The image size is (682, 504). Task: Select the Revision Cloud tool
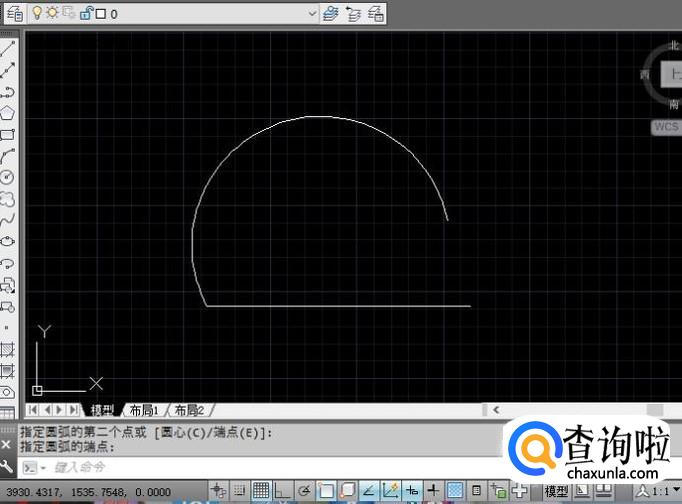tap(8, 199)
